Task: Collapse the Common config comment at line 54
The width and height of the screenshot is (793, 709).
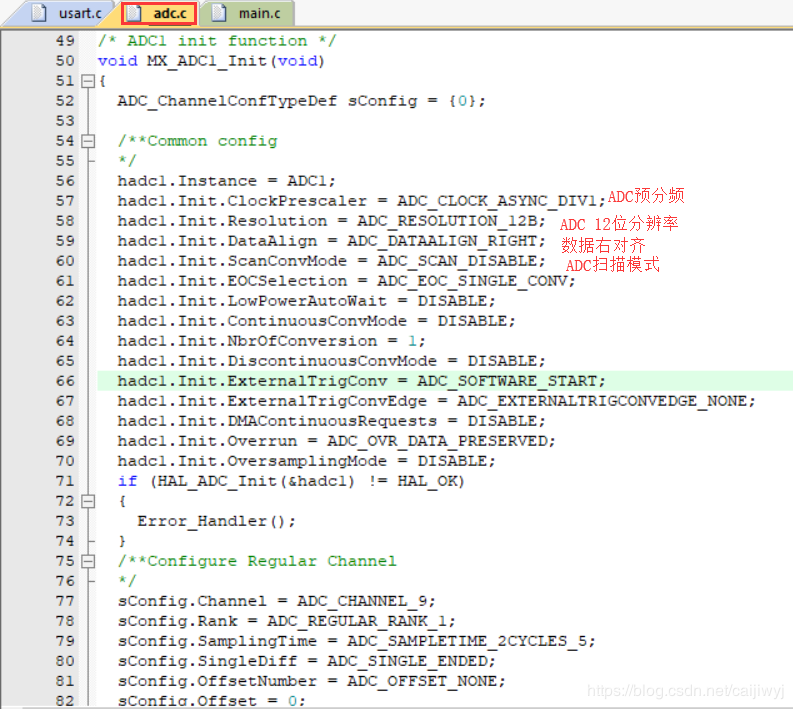Action: (x=88, y=141)
